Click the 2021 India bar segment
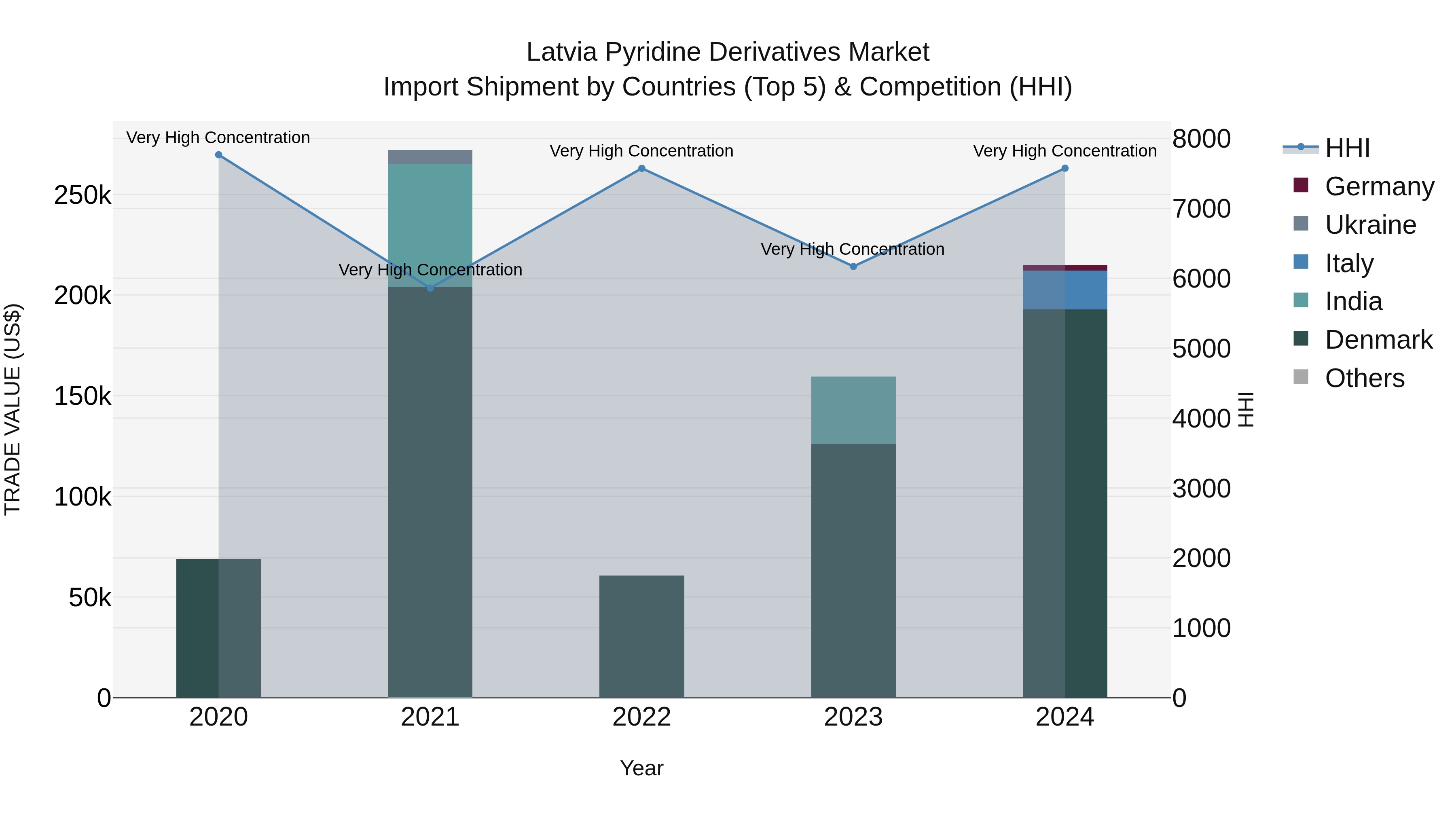Screen dimensions: 1456x819 click(430, 226)
